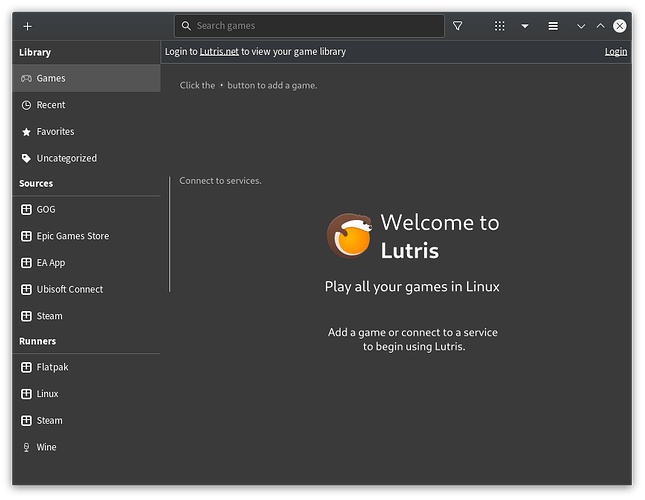Click the 'Connect to services.' text

pyautogui.click(x=220, y=181)
